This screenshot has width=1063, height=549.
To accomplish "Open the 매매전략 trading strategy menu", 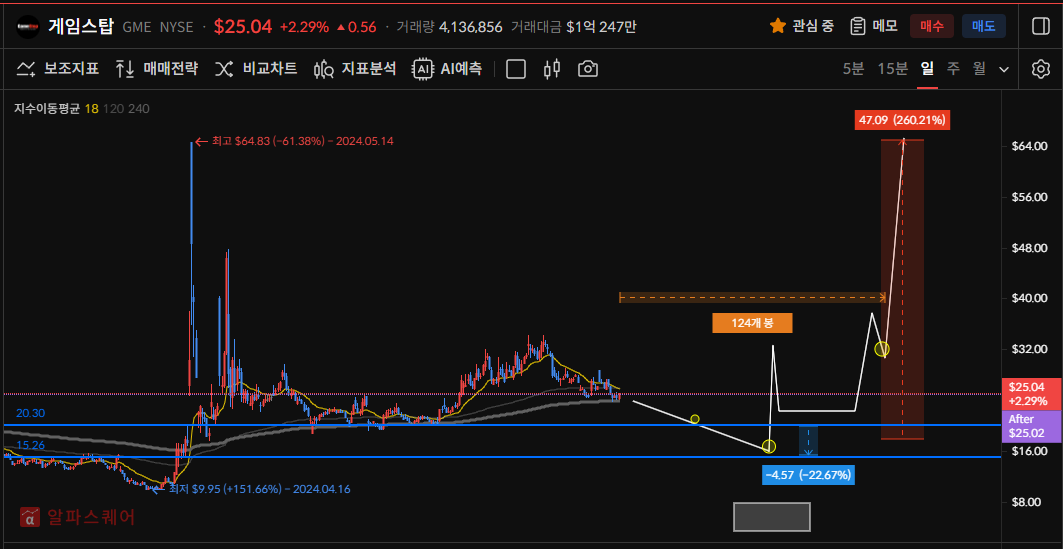I will [x=156, y=68].
